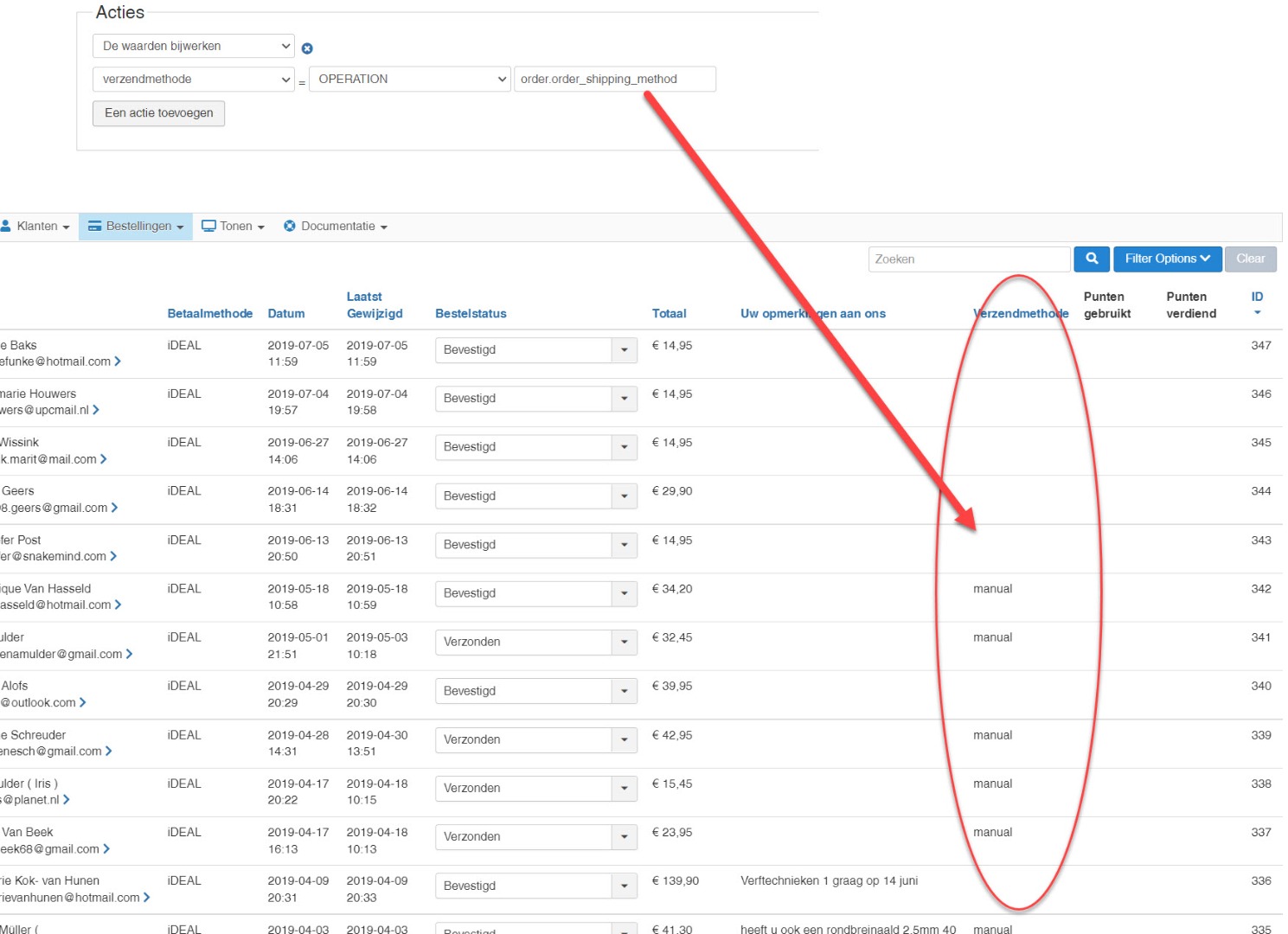This screenshot has width=1288, height=934.
Task: Open status dropdown for order 336
Action: (x=535, y=886)
